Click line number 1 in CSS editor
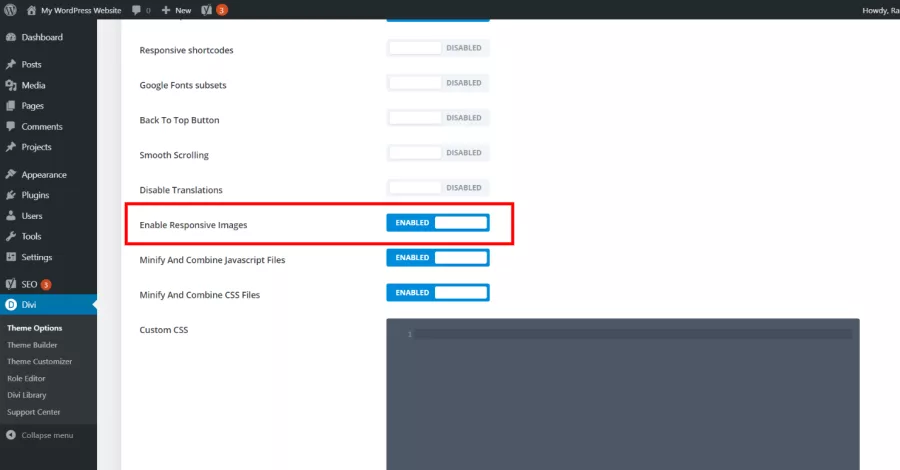900x470 pixels. (x=410, y=334)
